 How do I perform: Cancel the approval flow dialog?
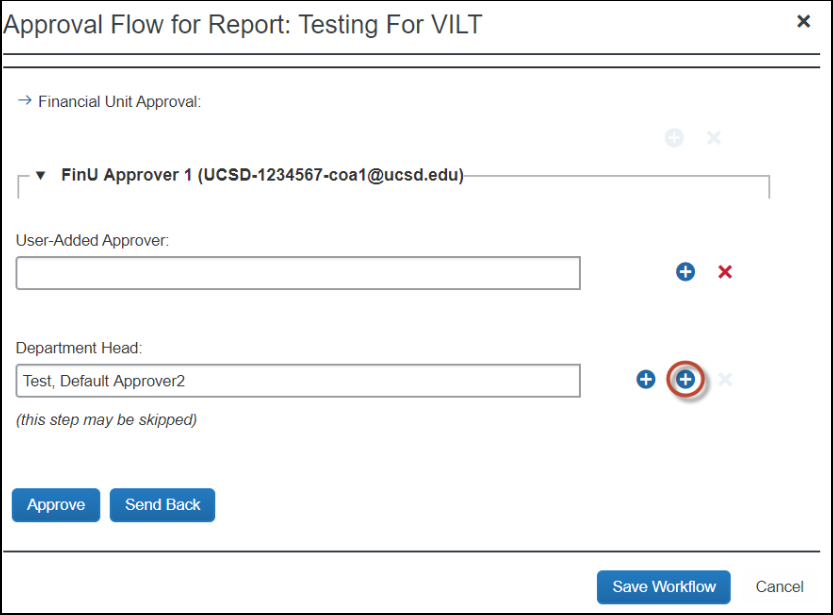click(x=779, y=587)
